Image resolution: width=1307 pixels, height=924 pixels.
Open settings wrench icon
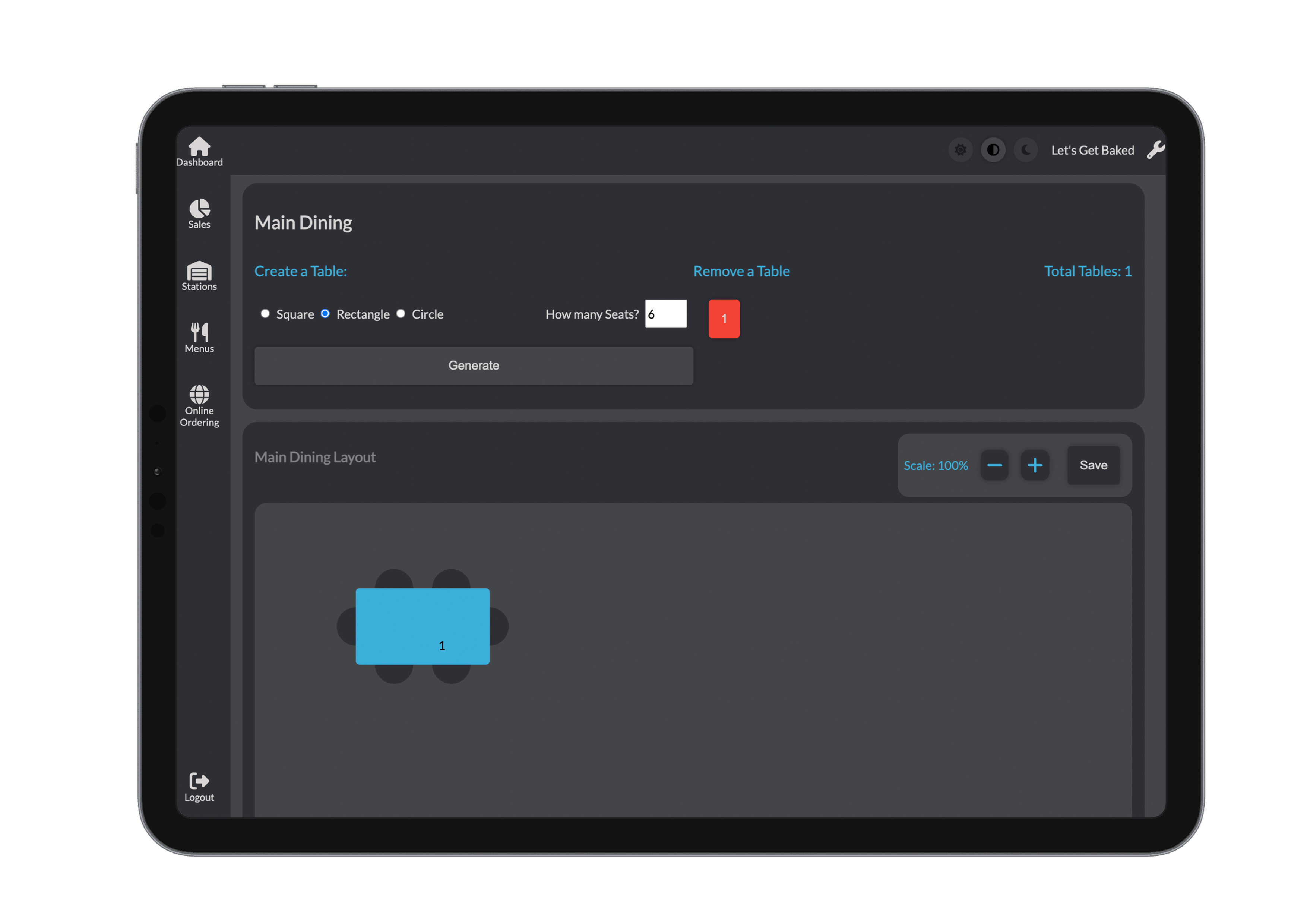click(1155, 150)
